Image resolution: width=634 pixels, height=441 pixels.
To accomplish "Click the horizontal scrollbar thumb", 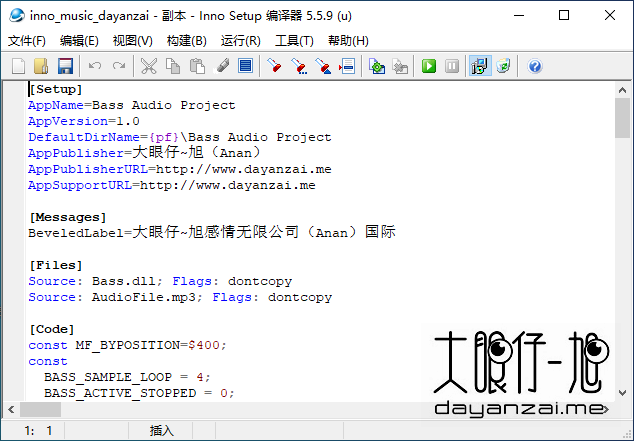I will pos(40,409).
